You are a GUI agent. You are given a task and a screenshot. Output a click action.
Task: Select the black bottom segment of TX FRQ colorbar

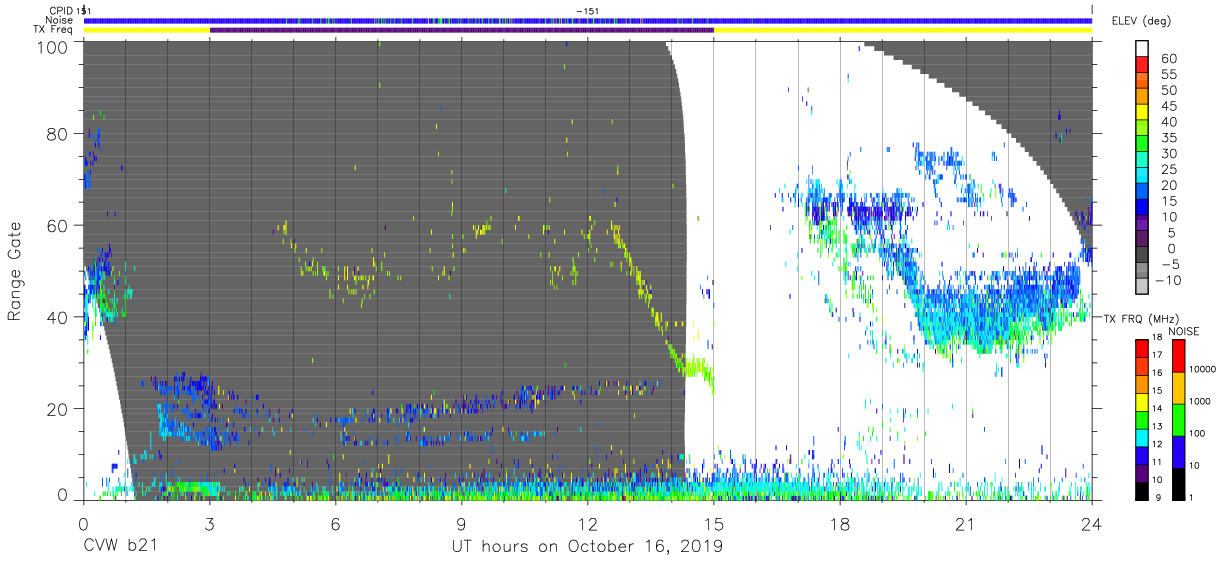click(x=1141, y=489)
